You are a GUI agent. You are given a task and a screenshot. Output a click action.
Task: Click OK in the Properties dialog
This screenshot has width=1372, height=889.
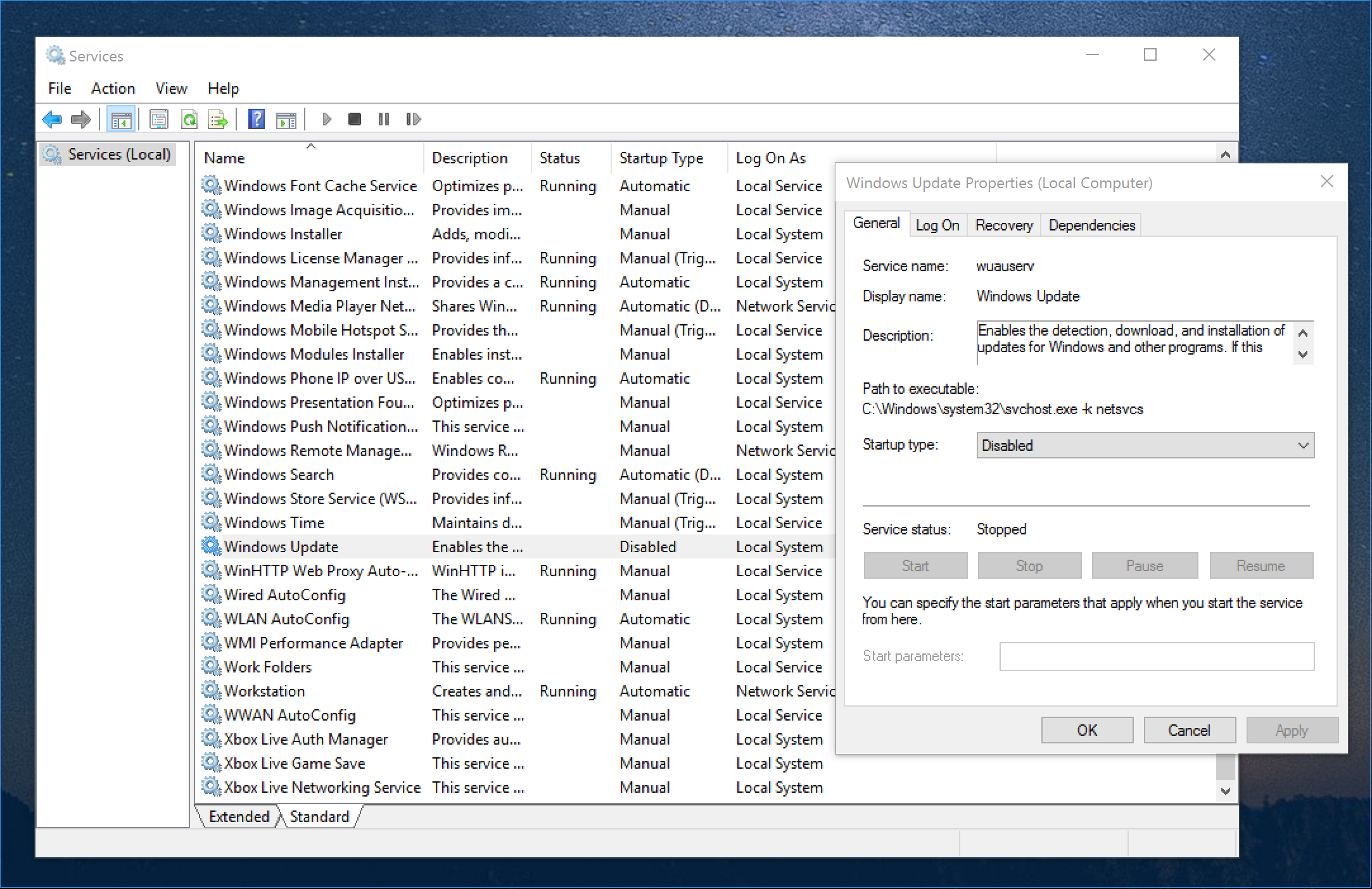tap(1087, 730)
